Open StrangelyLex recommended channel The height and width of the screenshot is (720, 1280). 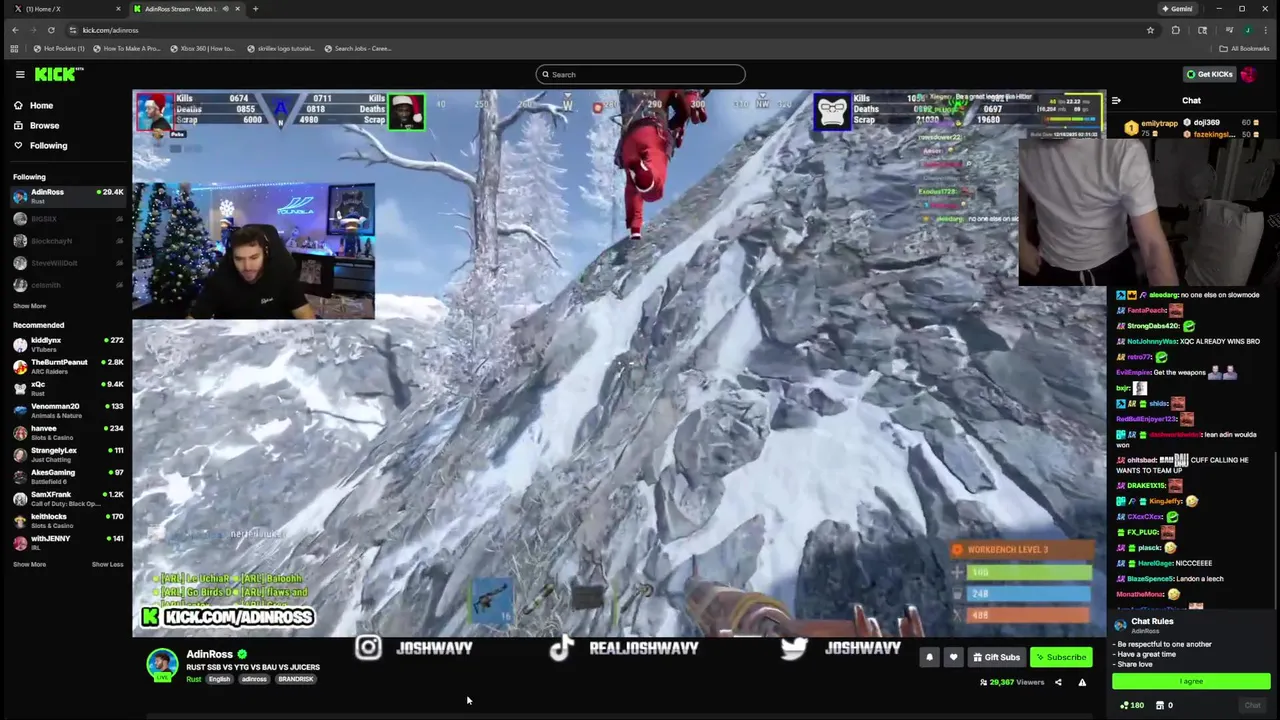click(x=67, y=454)
